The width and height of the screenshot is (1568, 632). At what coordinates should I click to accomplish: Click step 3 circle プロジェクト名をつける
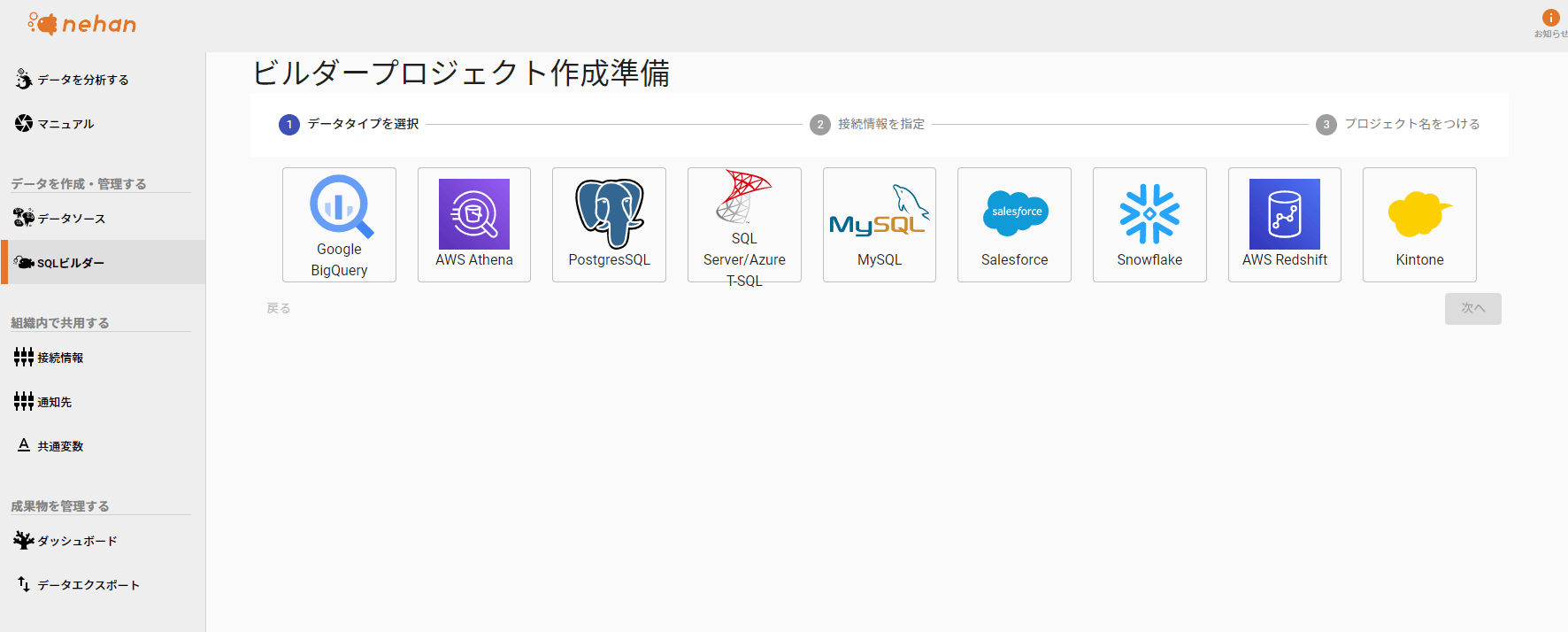[x=1326, y=125]
